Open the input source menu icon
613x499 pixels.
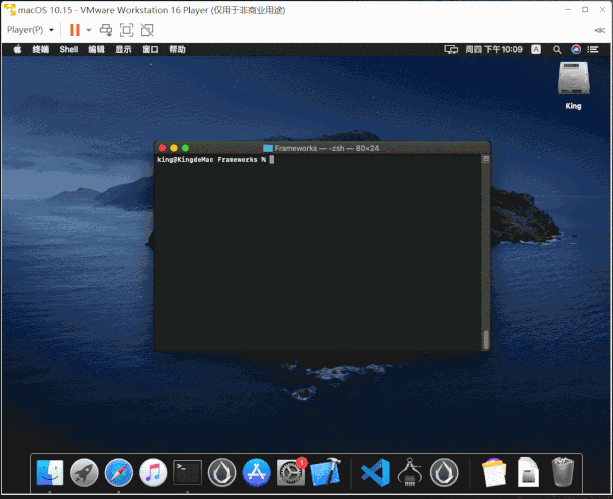click(536, 49)
